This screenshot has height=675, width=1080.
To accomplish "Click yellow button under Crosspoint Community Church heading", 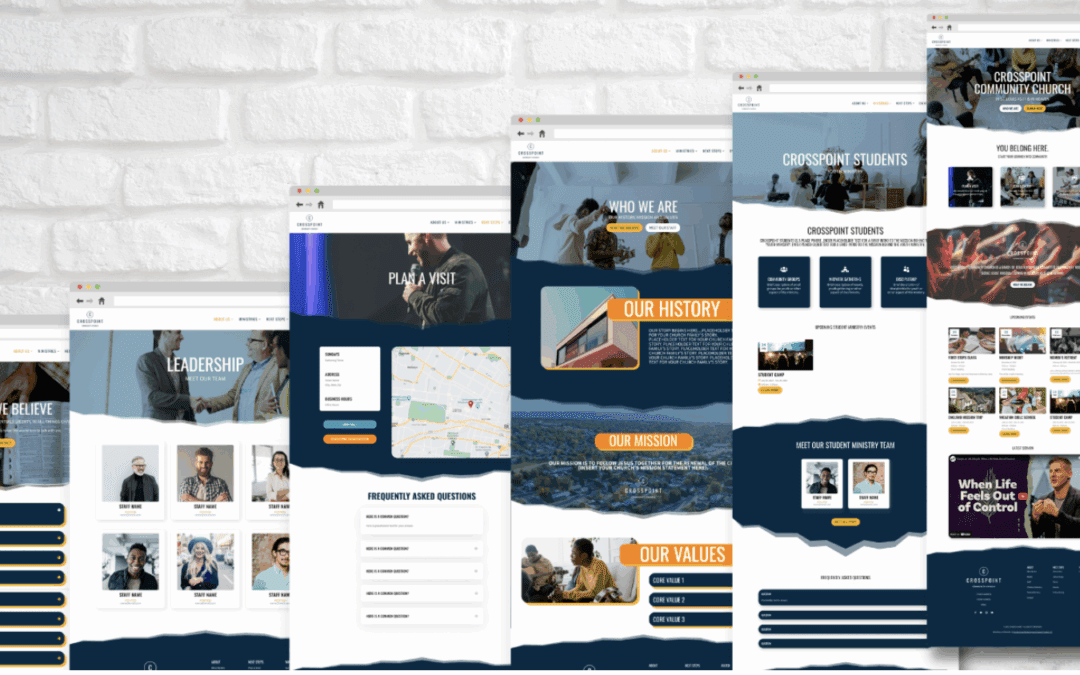I will coord(1035,108).
